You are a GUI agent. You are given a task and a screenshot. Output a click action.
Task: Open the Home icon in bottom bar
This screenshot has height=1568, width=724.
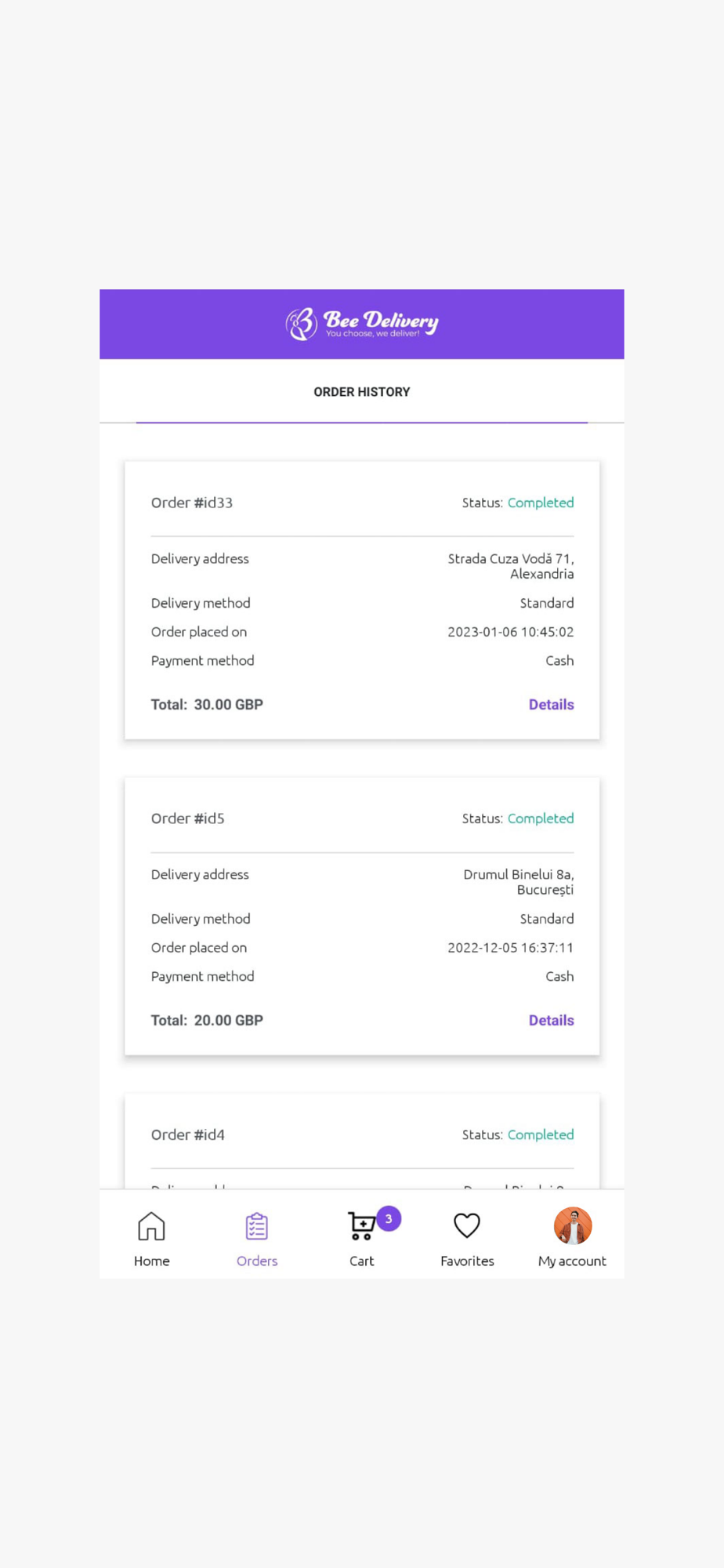[151, 1226]
